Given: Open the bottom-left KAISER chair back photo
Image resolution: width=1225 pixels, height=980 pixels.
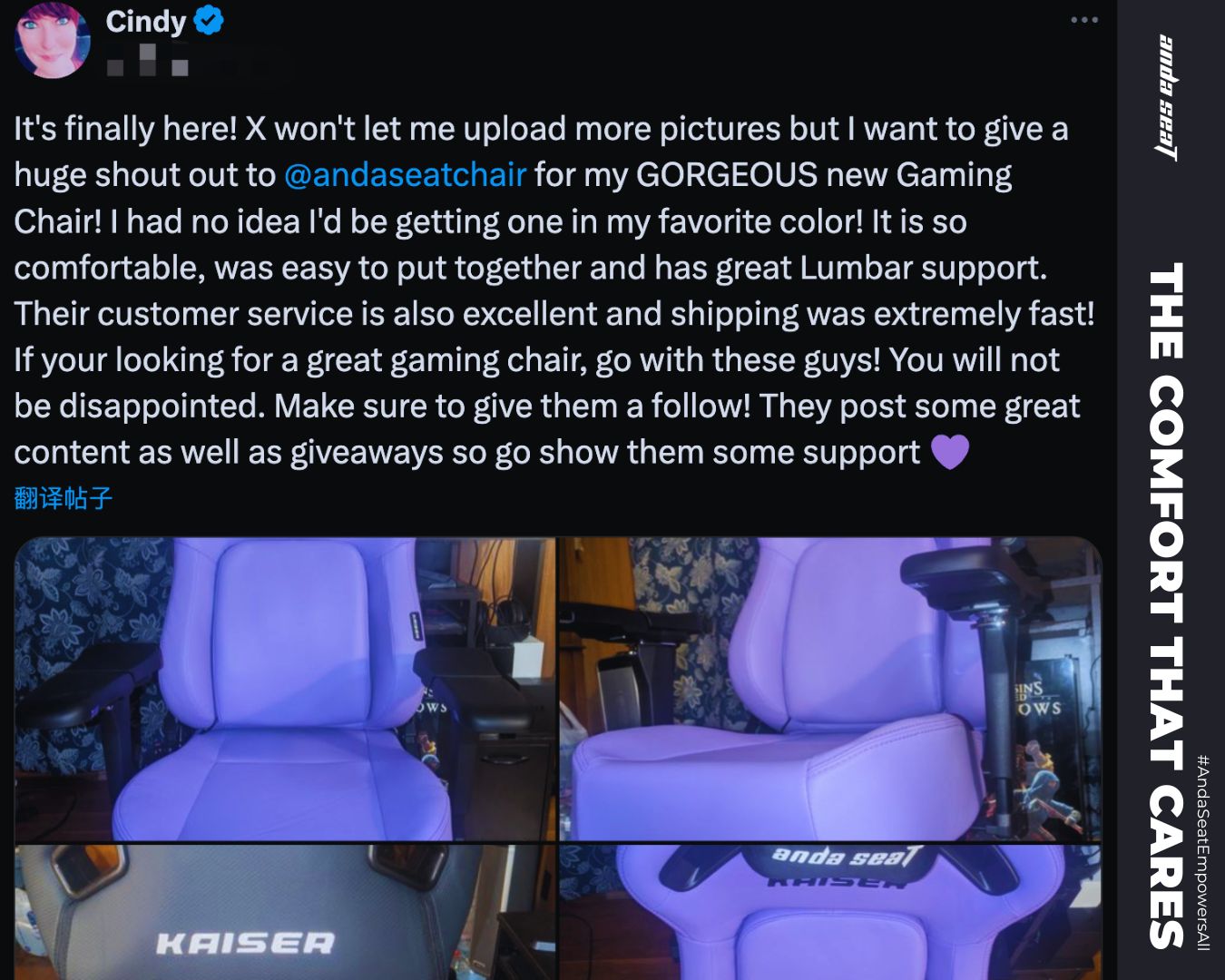Looking at the screenshot, I should [x=285, y=912].
